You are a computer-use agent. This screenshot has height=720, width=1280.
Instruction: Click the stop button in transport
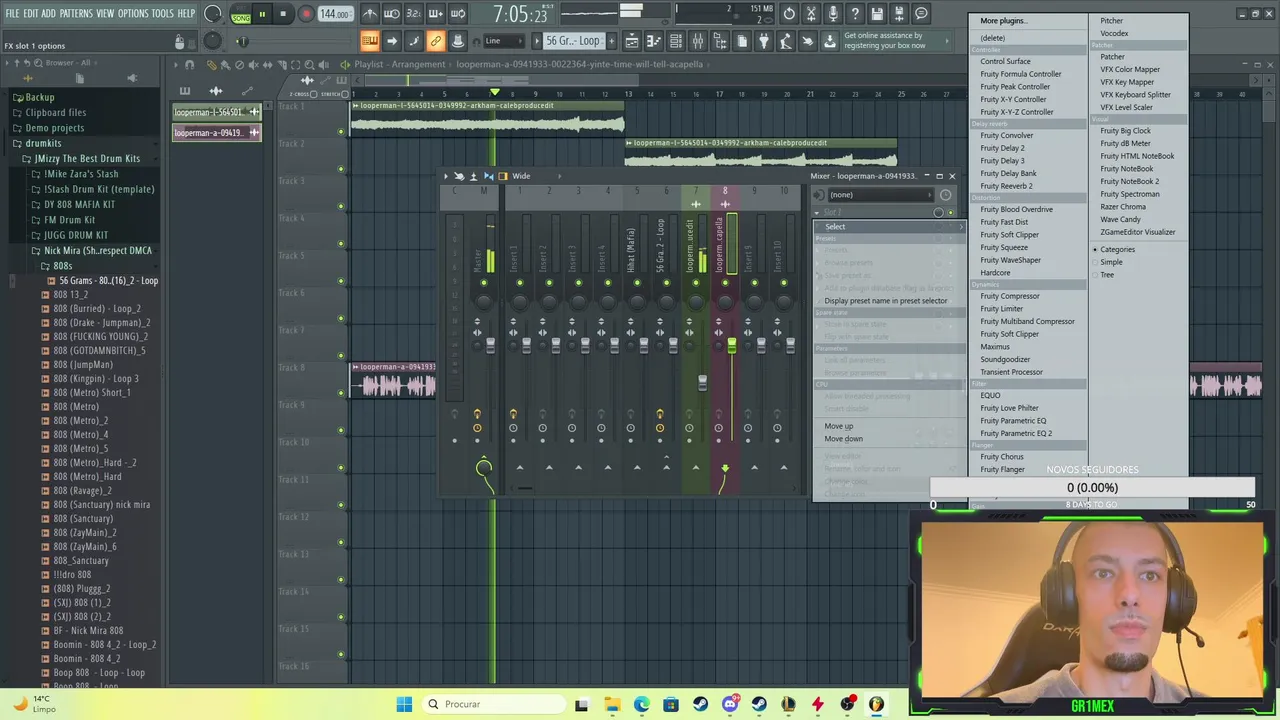(x=283, y=14)
